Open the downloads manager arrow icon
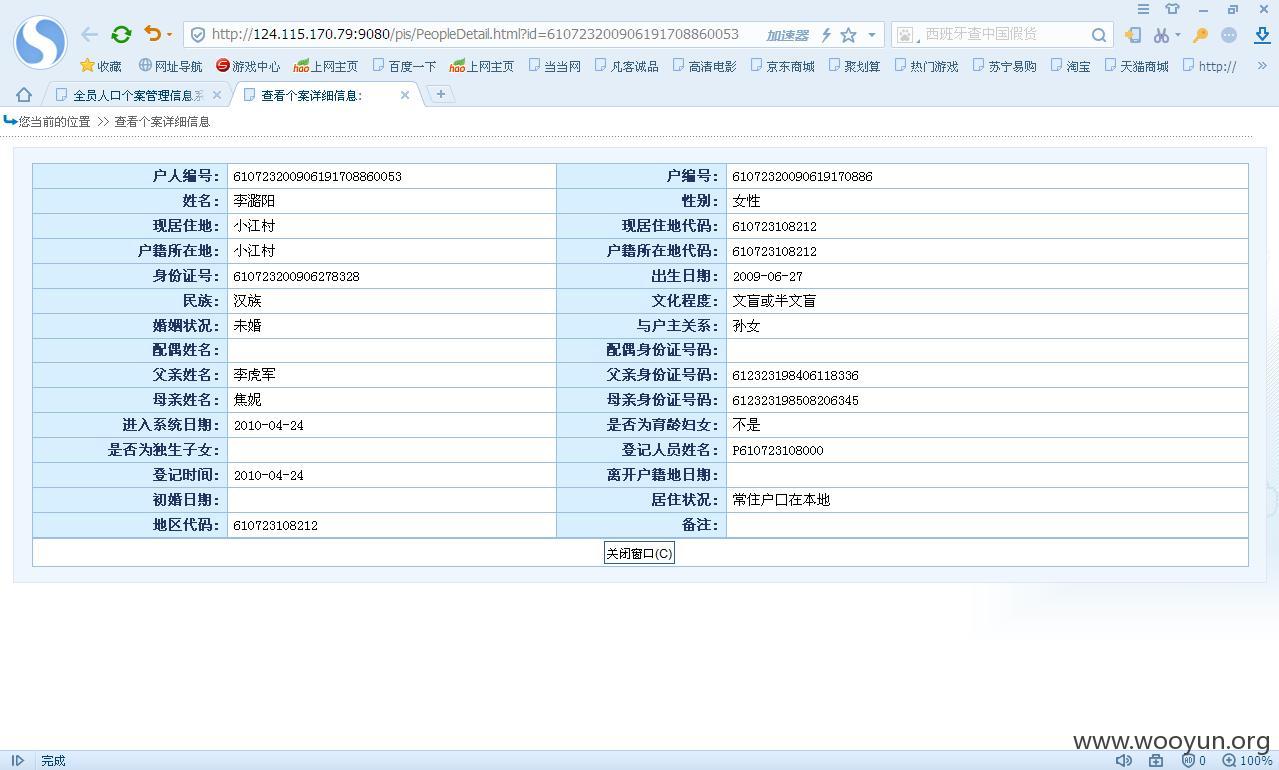Image resolution: width=1279 pixels, height=770 pixels. [1262, 35]
